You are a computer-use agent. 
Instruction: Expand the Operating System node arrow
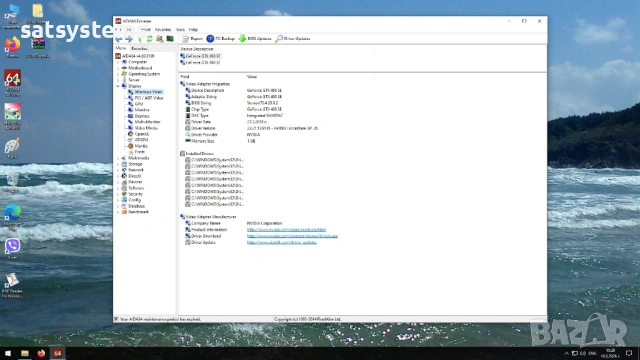point(118,74)
